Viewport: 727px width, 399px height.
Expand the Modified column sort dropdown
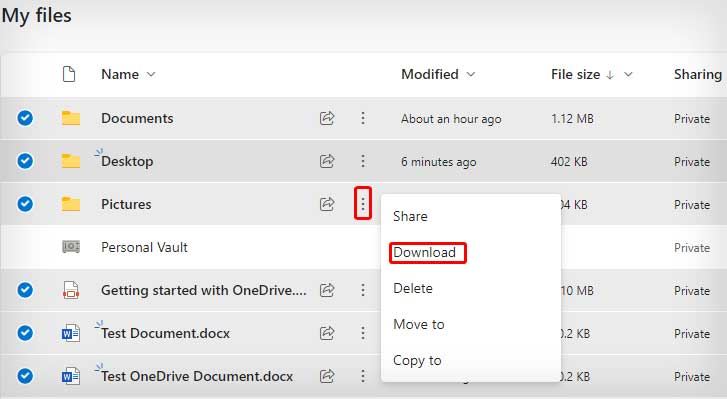[x=471, y=74]
